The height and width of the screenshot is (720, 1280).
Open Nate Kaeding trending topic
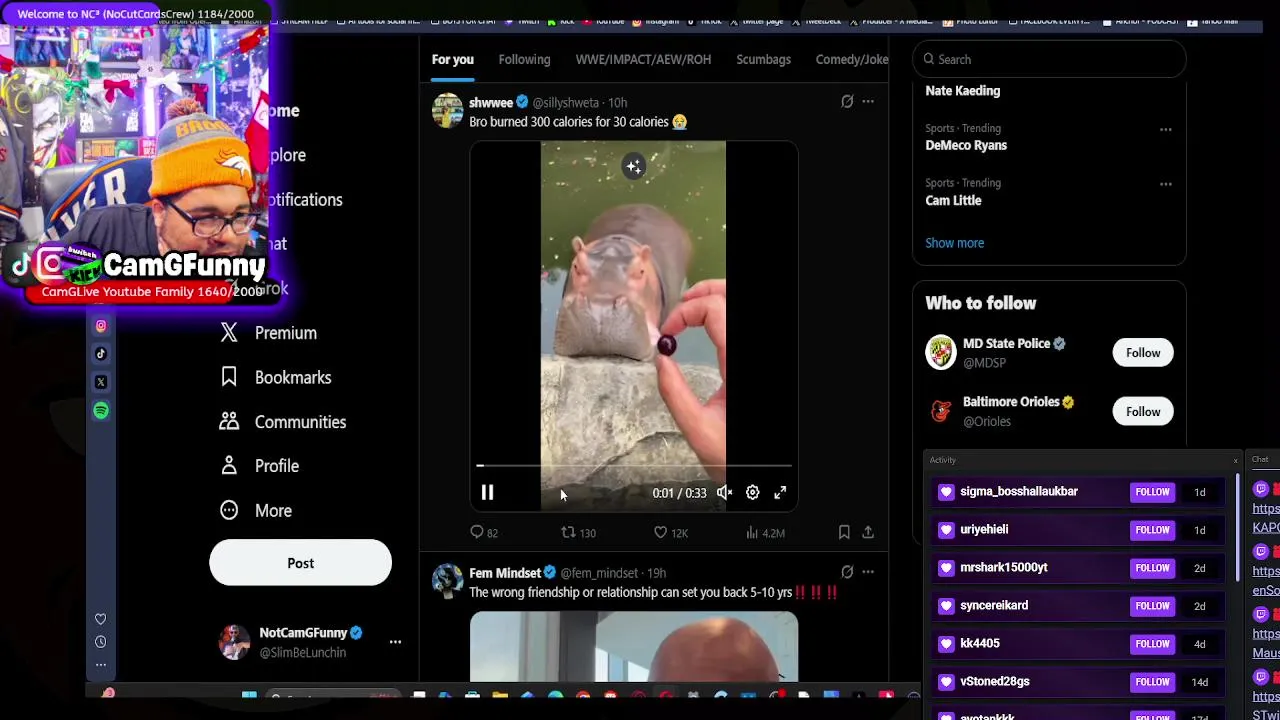[962, 90]
